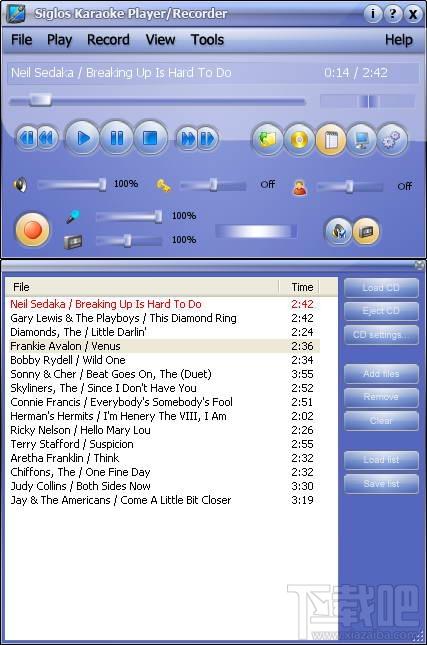
Task: Click the song position seek slider
Action: (x=157, y=100)
